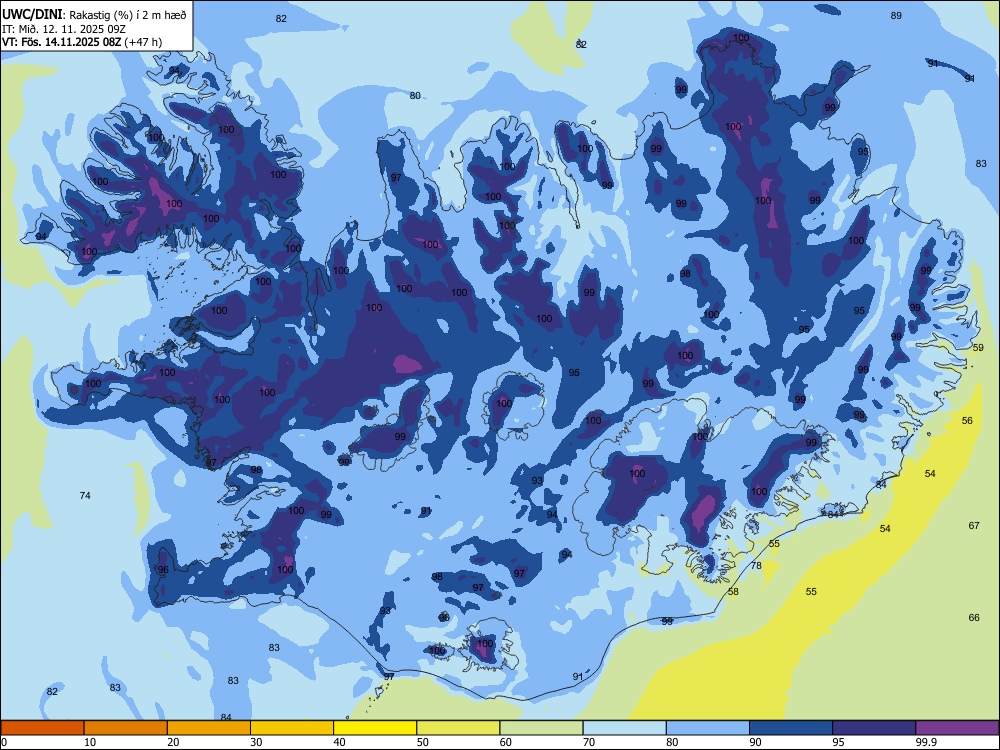Click the map value '58' on the southeast coast
This screenshot has width=1000, height=750.
(x=733, y=591)
